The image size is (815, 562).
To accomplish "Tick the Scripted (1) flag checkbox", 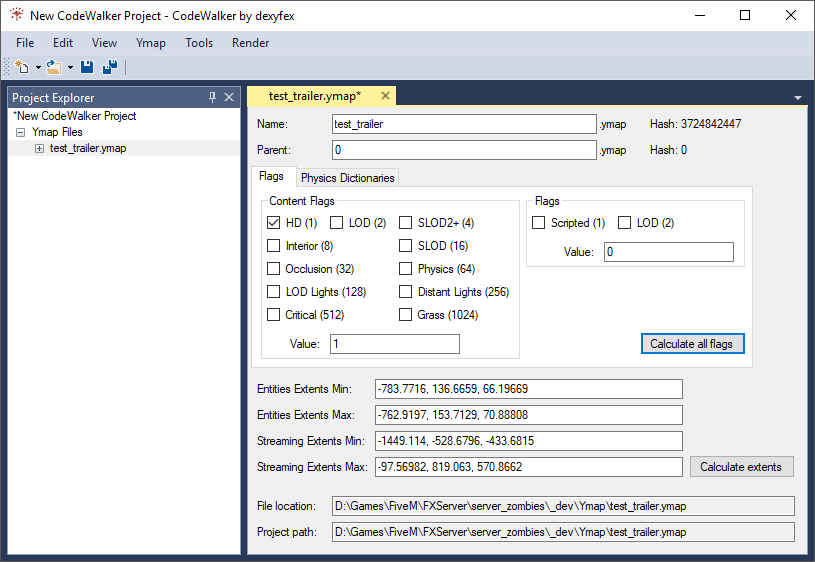I will 539,223.
